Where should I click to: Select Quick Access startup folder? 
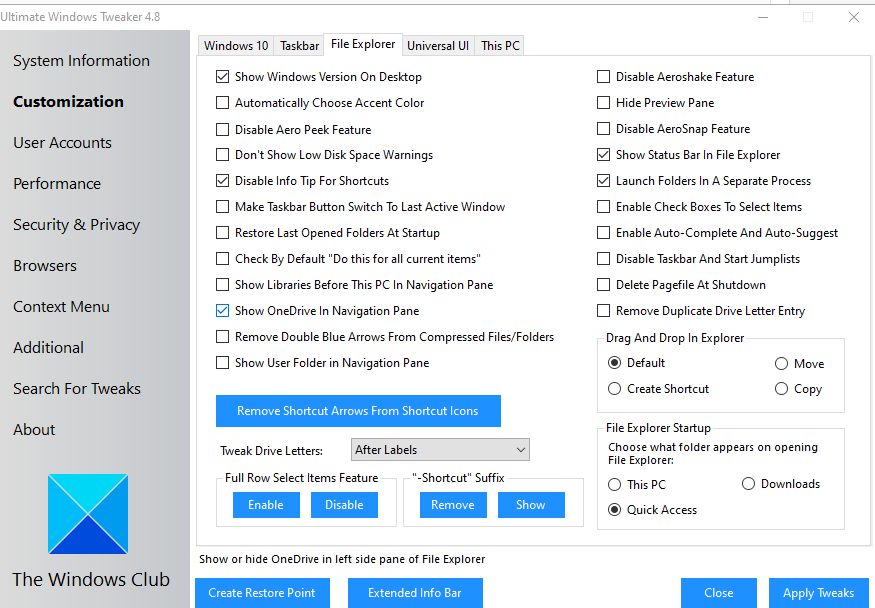point(614,510)
